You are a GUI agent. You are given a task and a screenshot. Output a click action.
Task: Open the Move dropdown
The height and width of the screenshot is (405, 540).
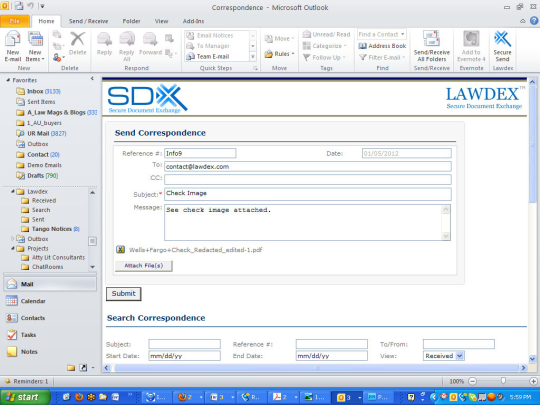(279, 39)
